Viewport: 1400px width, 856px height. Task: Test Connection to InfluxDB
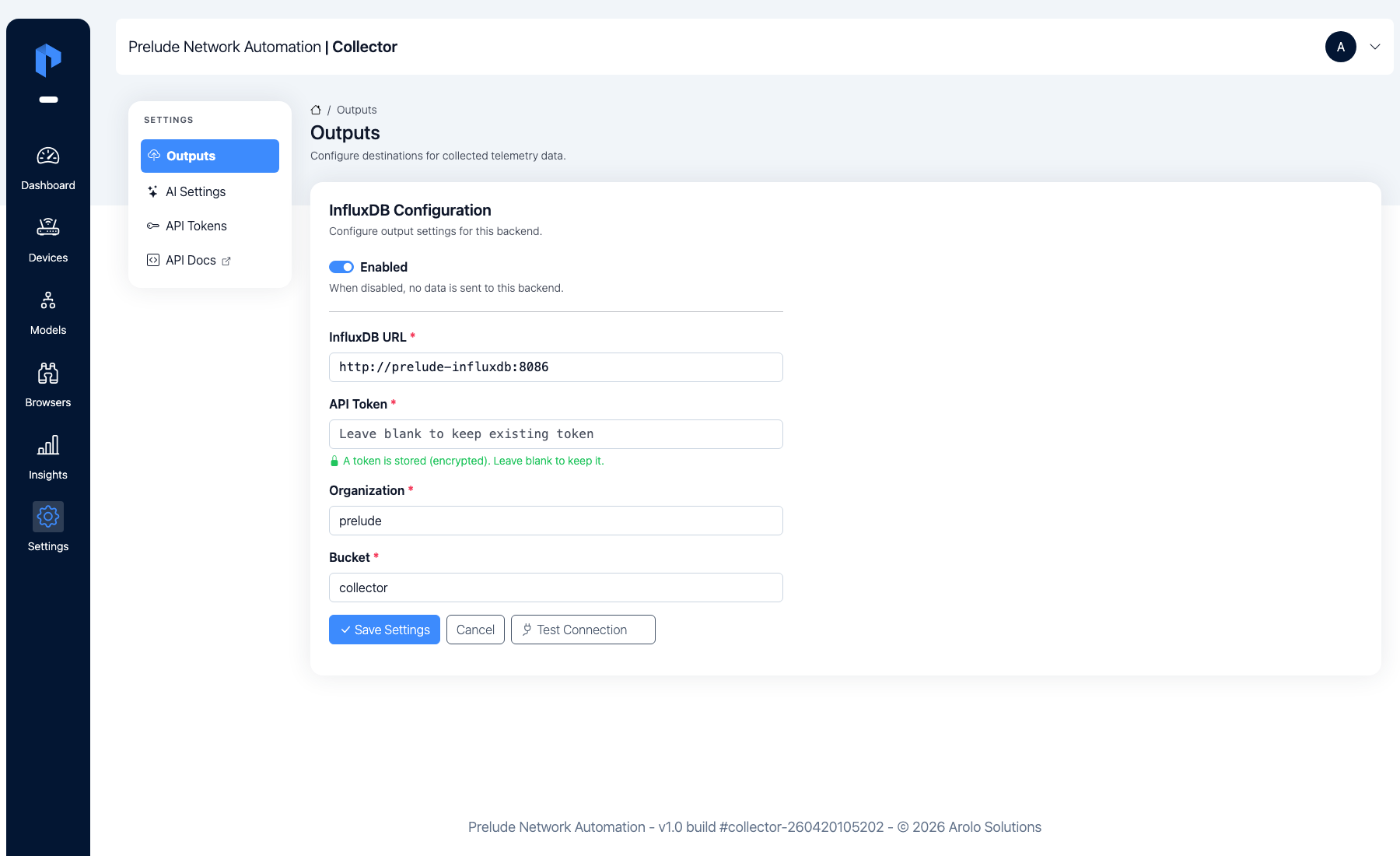coord(583,630)
